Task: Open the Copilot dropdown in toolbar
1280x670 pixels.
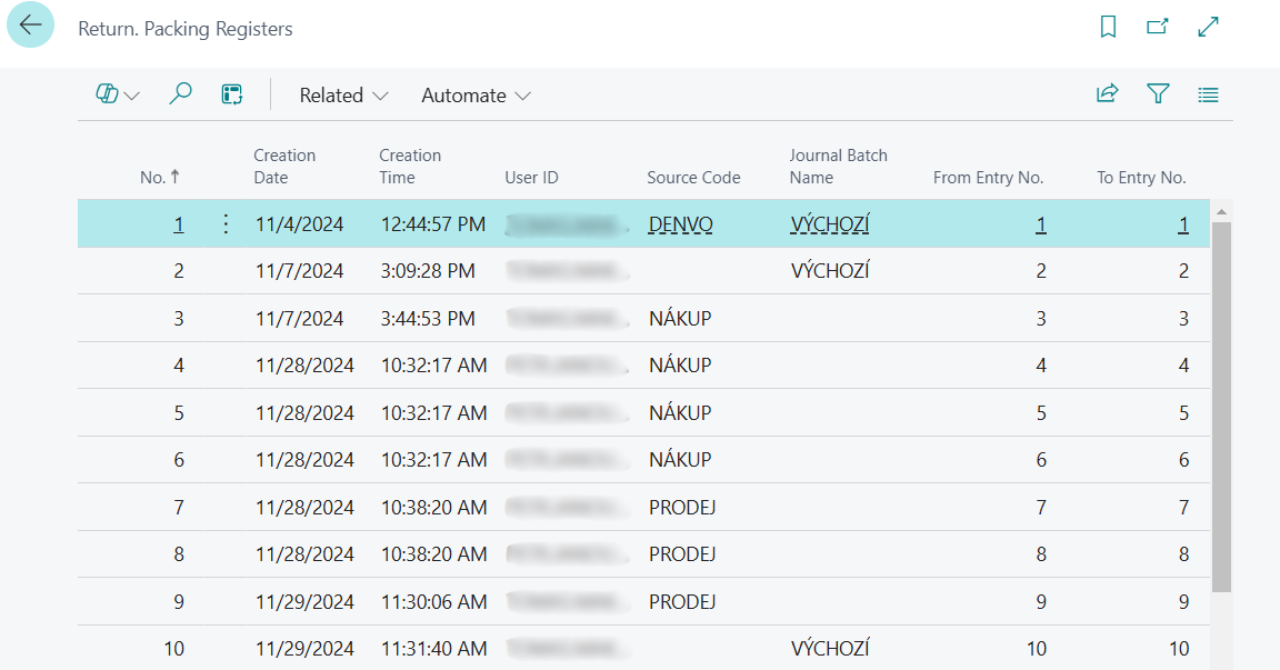Action: coord(118,95)
